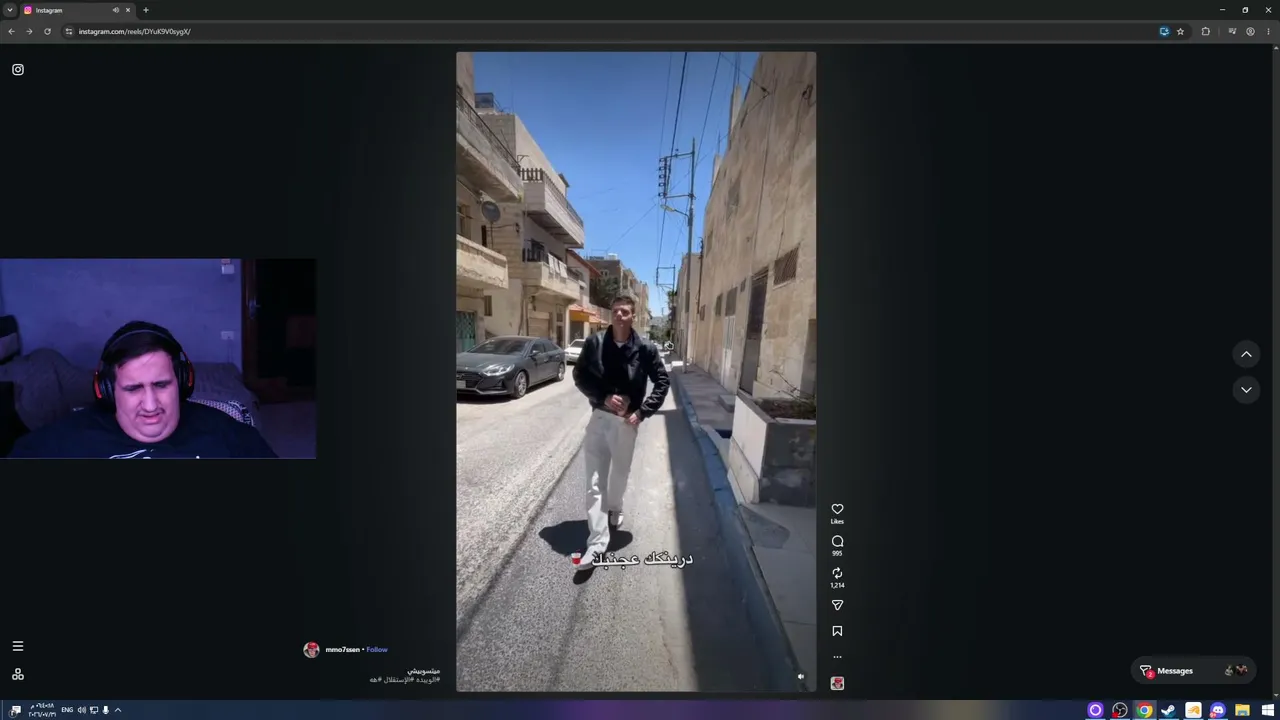
Task: Open the three-dot more options menu for the reel
Action: click(837, 657)
